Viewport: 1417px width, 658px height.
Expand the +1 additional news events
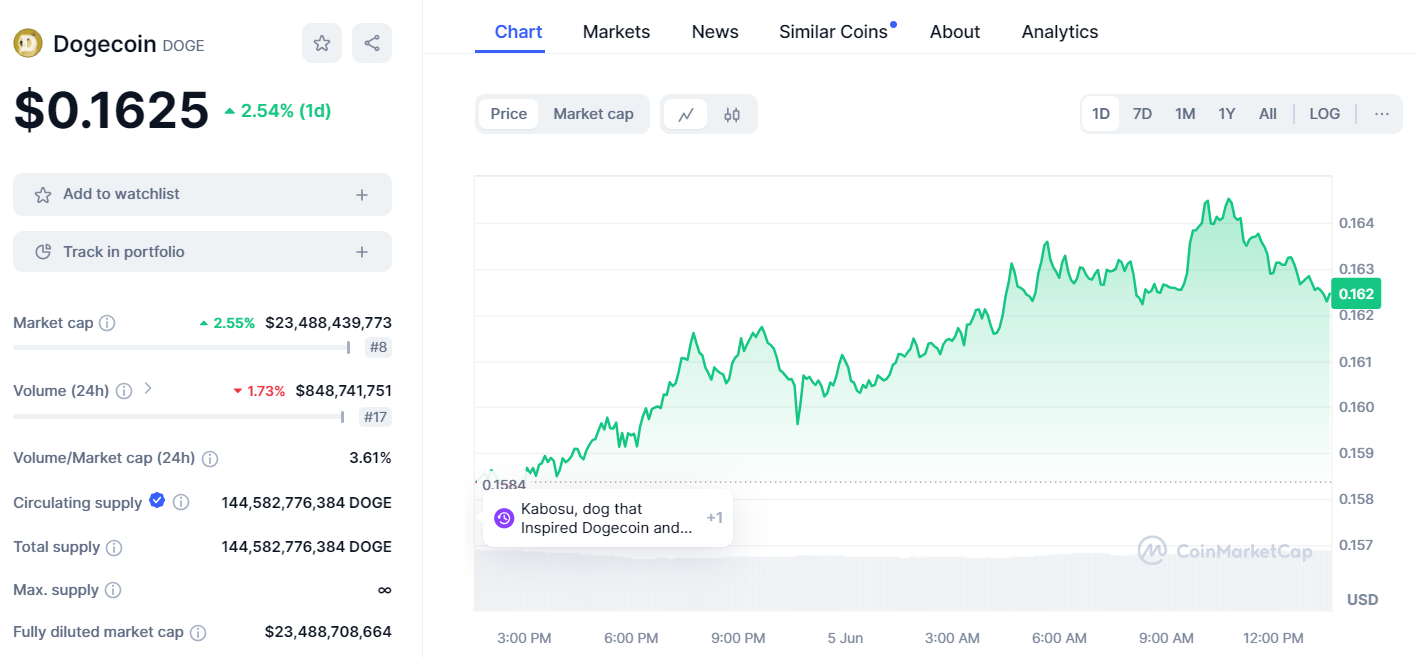(714, 518)
